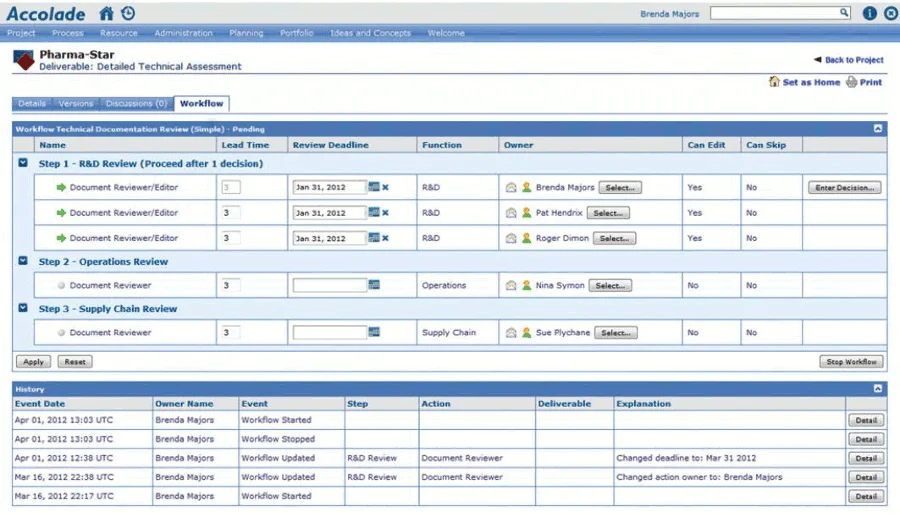Open calendar picker for Brenda Majors deadline
Image resolution: width=900 pixels, height=515 pixels.
[x=374, y=187]
